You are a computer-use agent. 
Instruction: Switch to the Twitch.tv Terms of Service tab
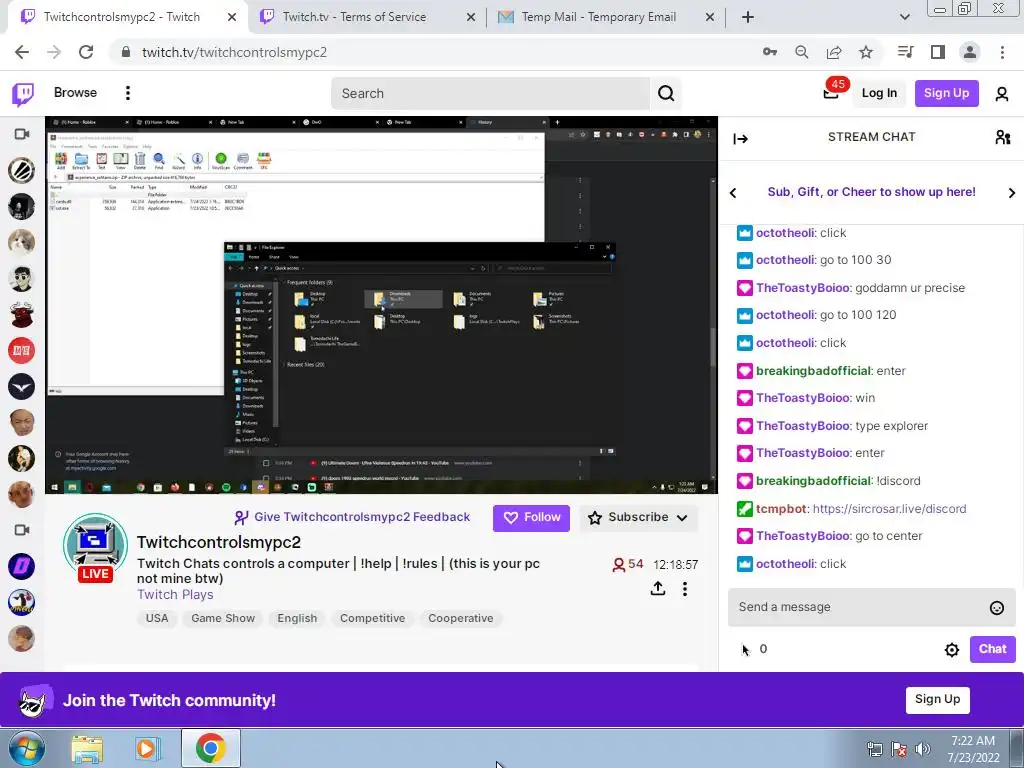coord(367,18)
